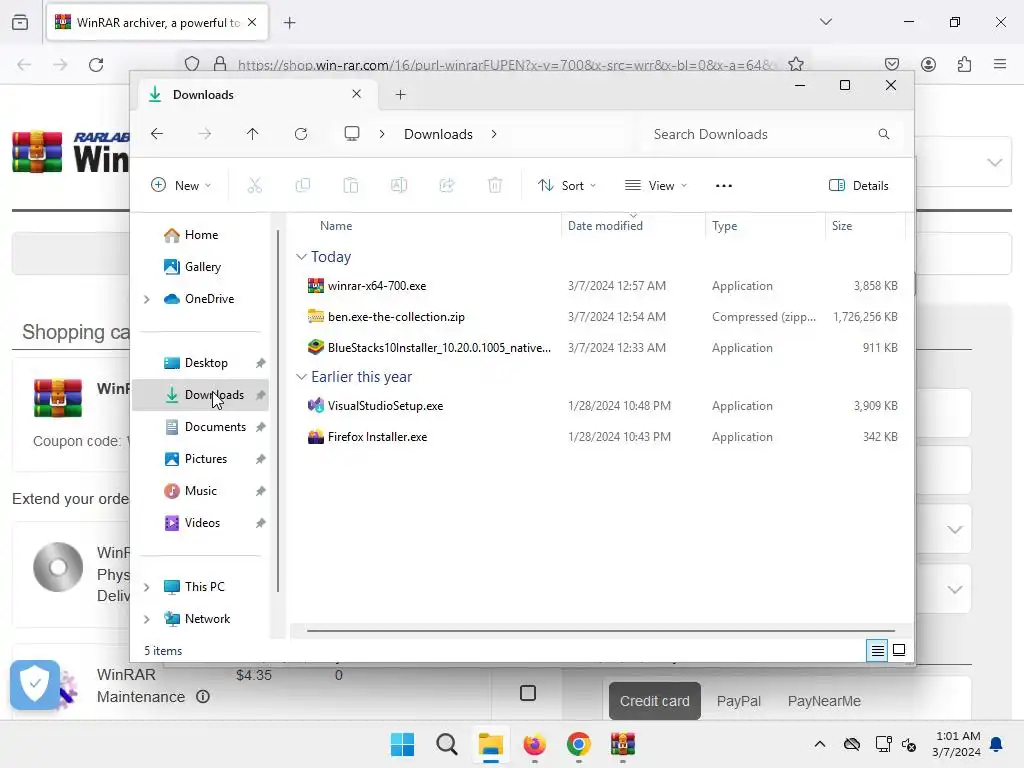Click the Share icon in Explorer toolbar
Screen dimensions: 1024x768
[x=447, y=185]
